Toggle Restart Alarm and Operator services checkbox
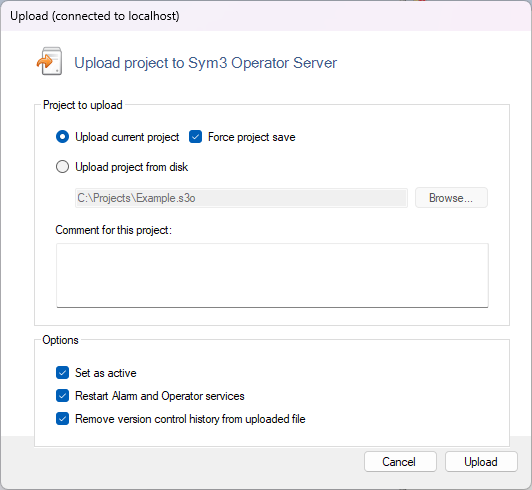The height and width of the screenshot is (490, 532). 62,396
